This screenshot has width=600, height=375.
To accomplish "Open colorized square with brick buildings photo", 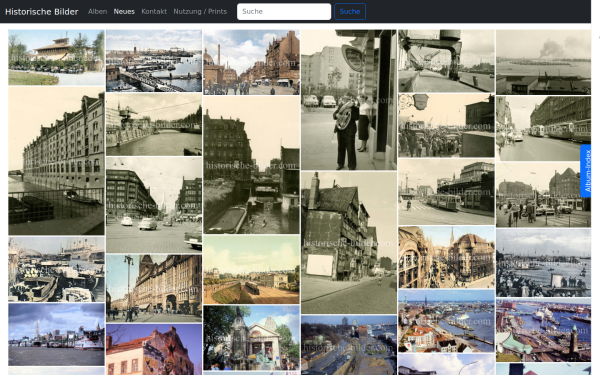I will coord(251,62).
